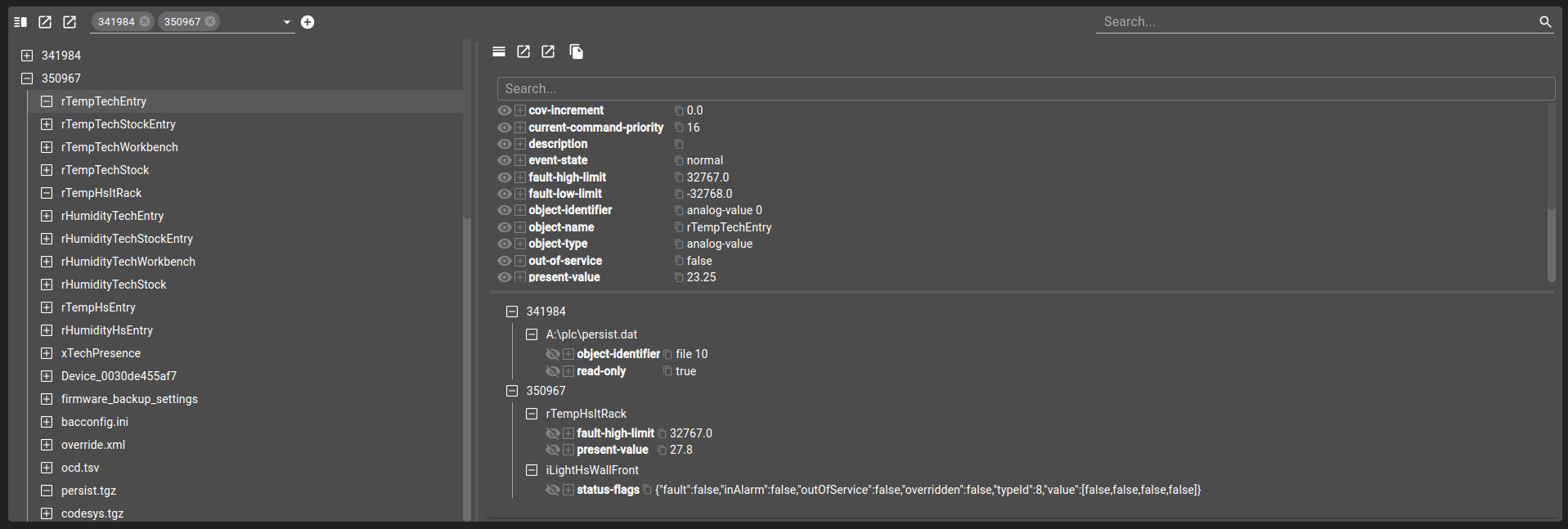Select rHumidityTechWorkbench in the tree
This screenshot has height=529, width=1568.
[128, 262]
